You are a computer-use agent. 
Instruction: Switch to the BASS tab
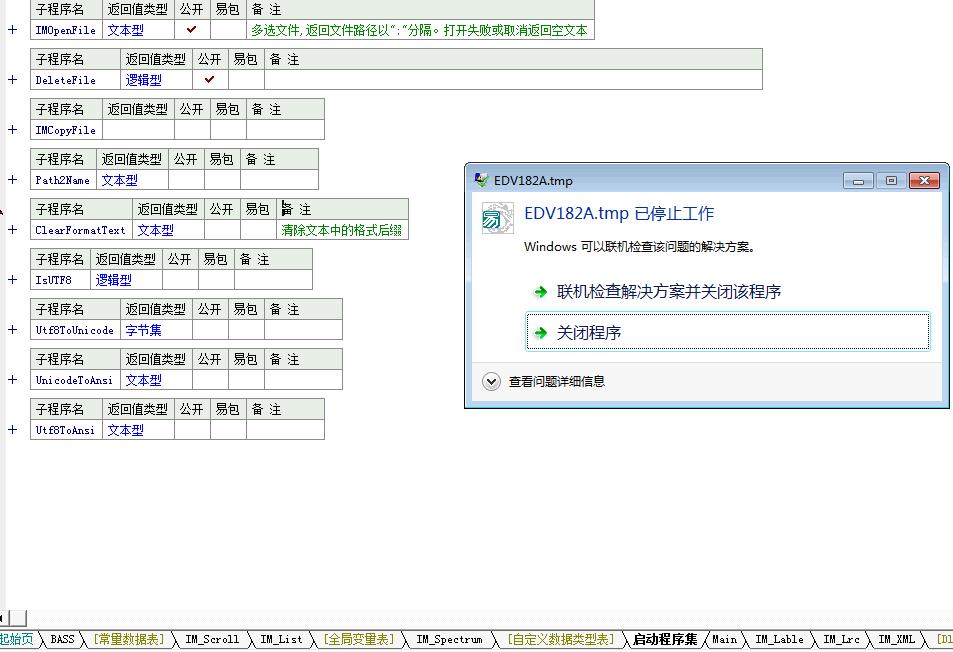coord(63,639)
